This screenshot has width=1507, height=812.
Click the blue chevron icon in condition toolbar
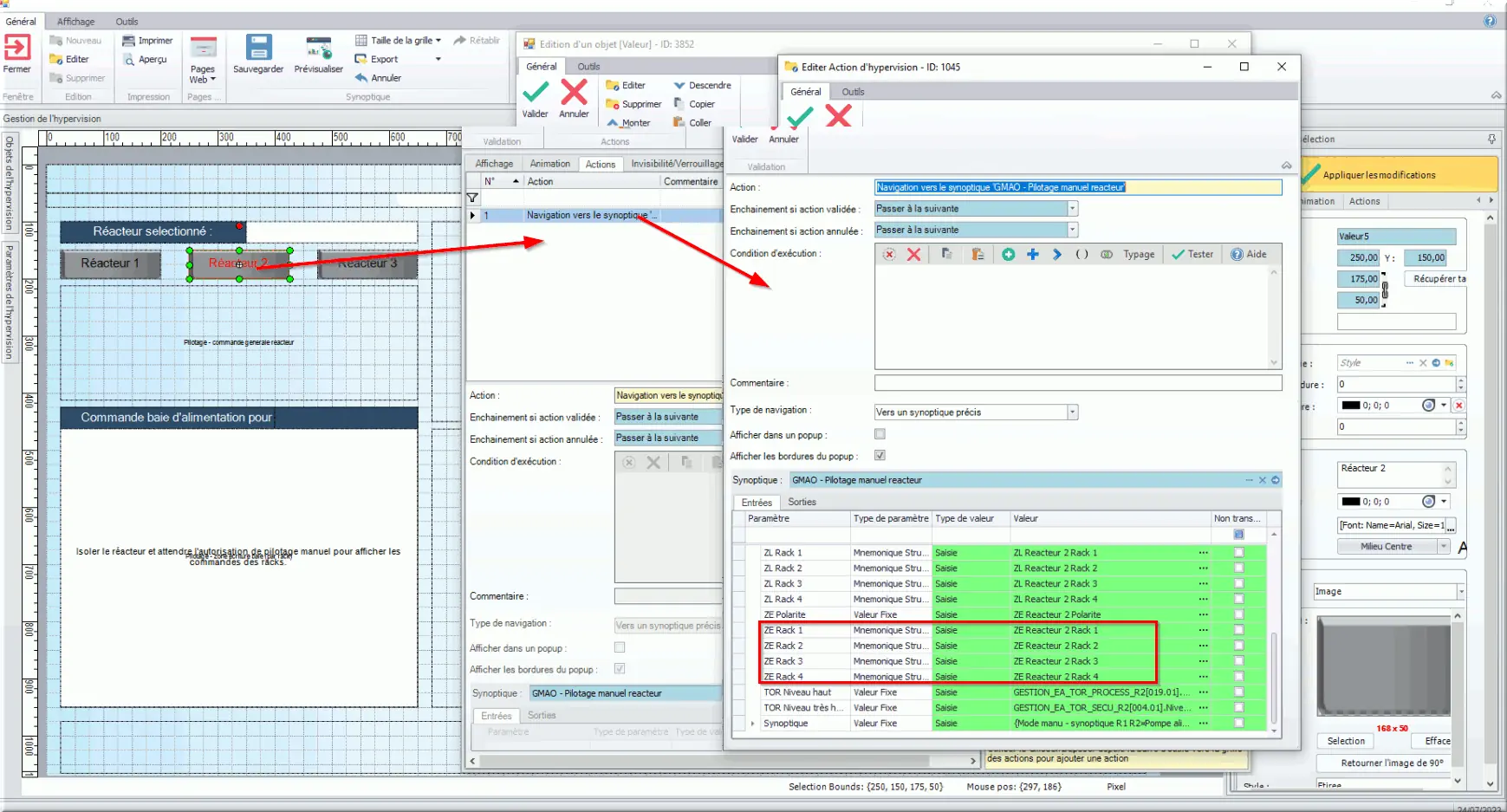coord(1056,254)
